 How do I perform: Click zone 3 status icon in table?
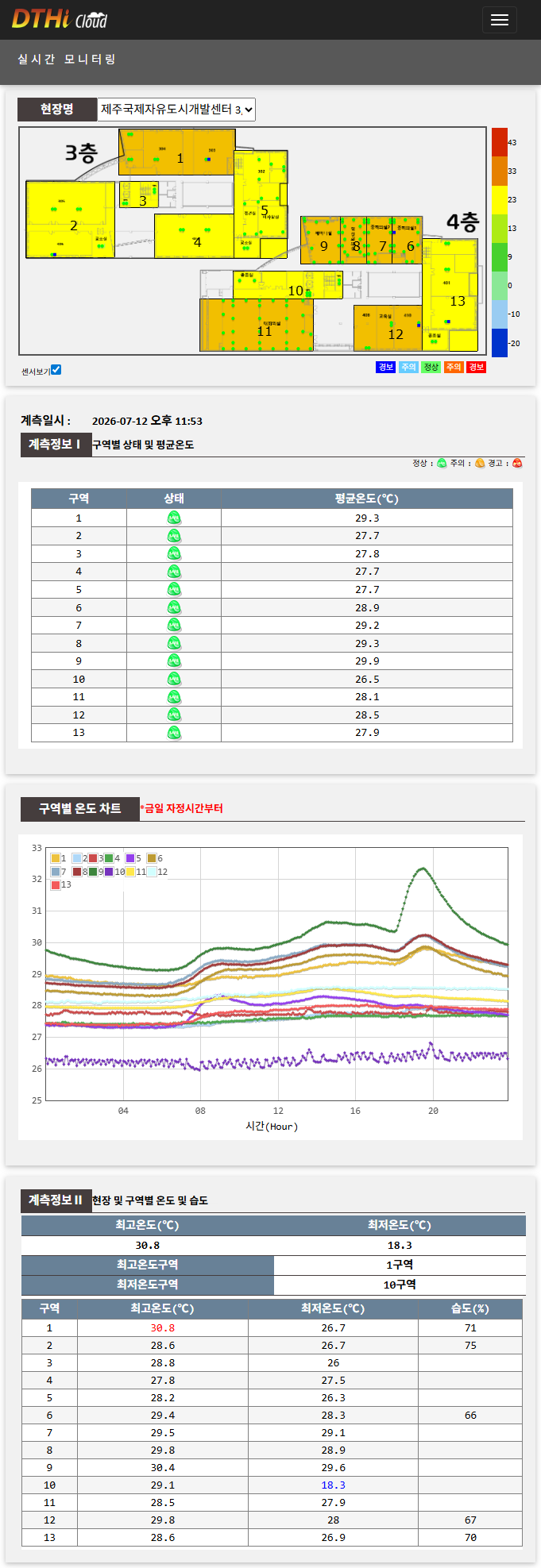tap(174, 553)
